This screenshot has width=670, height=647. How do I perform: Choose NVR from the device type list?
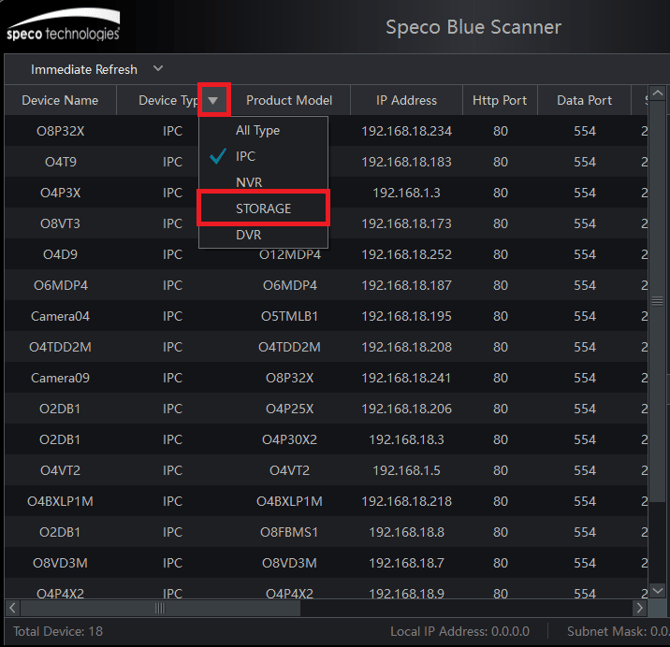point(249,183)
